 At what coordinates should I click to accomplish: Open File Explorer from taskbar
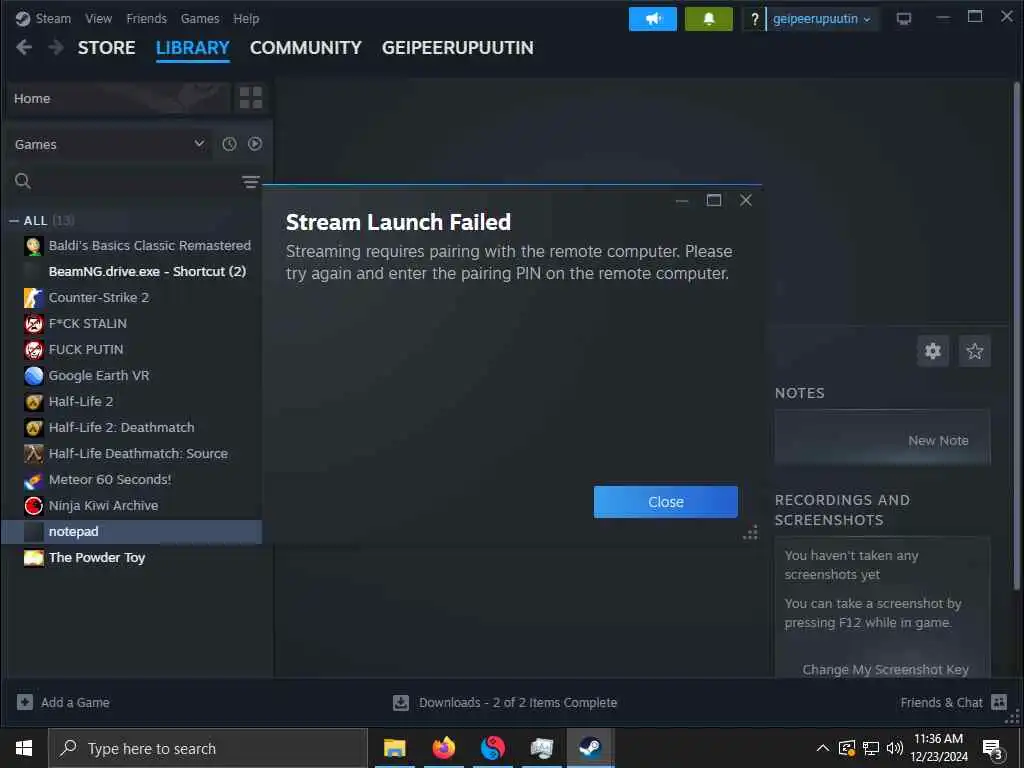tap(394, 748)
